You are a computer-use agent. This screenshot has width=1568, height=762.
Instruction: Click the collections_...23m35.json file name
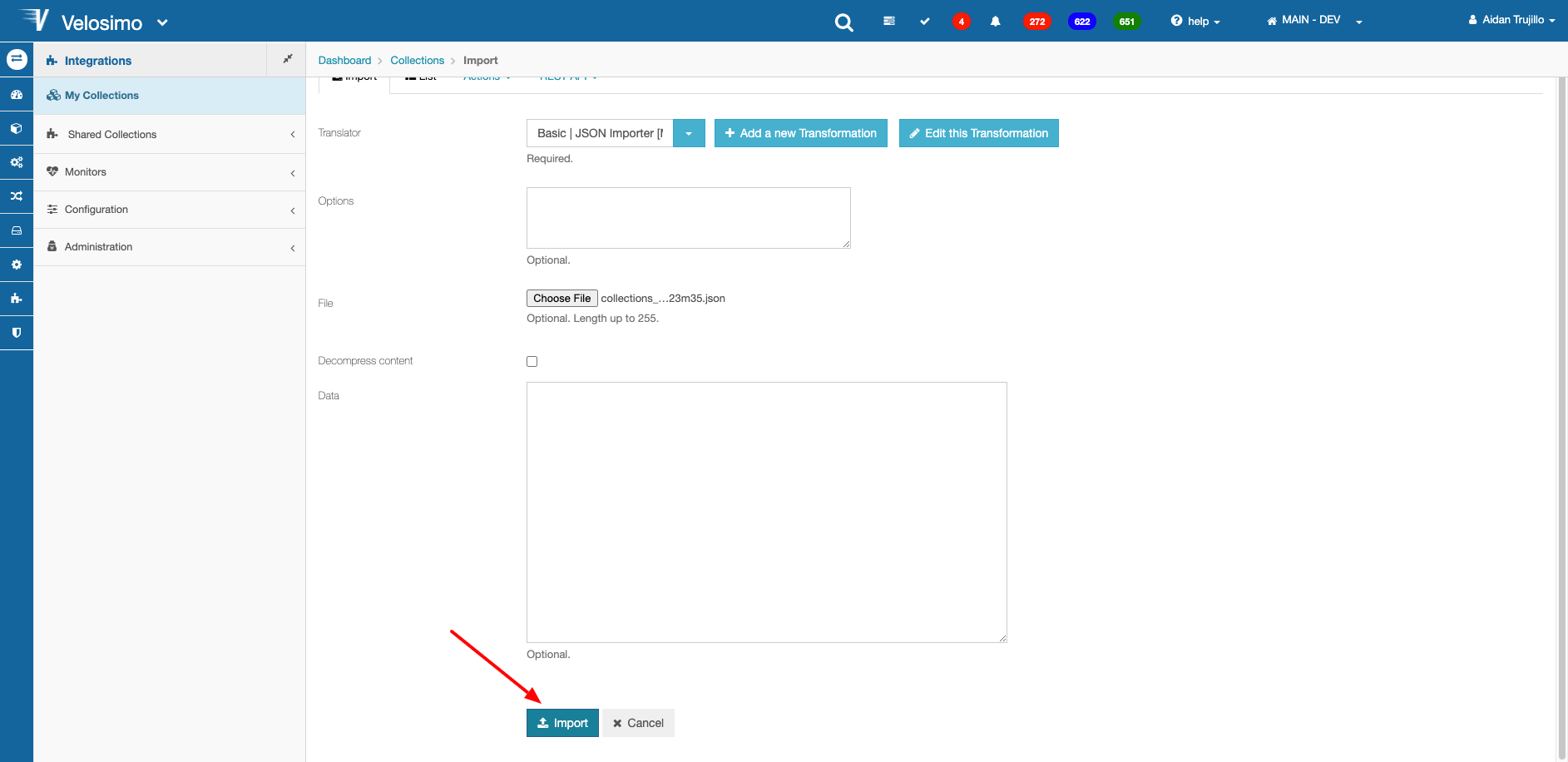[x=663, y=298]
